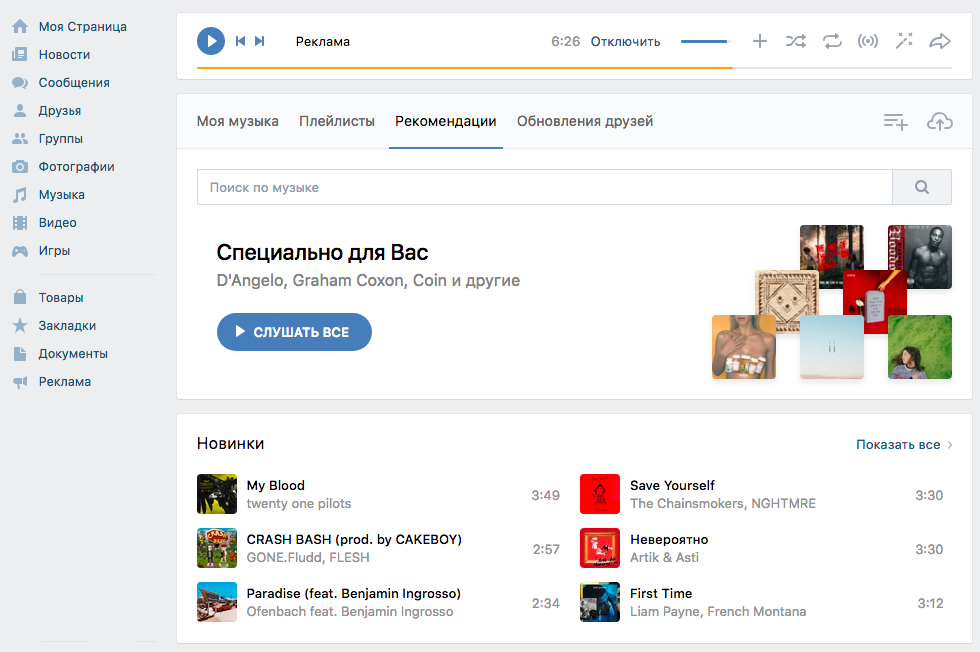Click the gamepad Игры icon
Image resolution: width=980 pixels, height=652 pixels.
click(20, 251)
